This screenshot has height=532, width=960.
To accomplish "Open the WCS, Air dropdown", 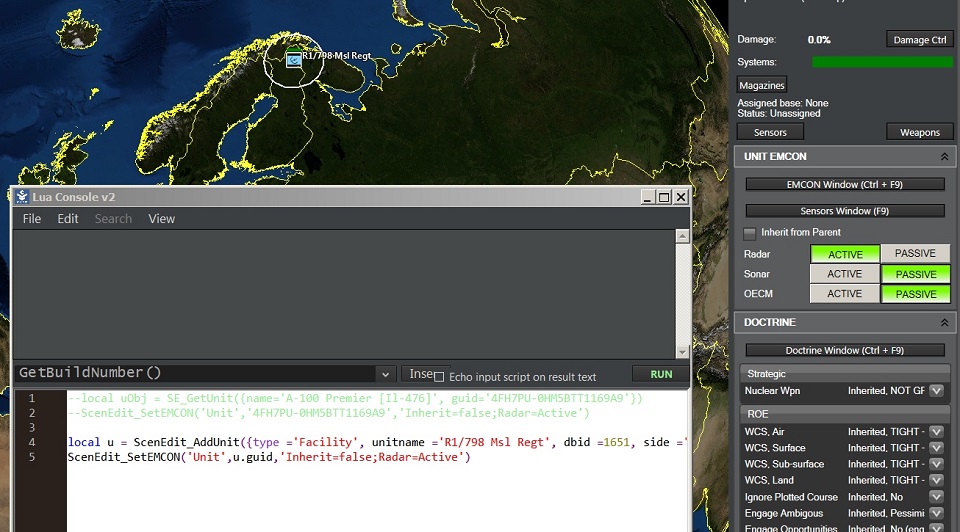I will (x=936, y=432).
